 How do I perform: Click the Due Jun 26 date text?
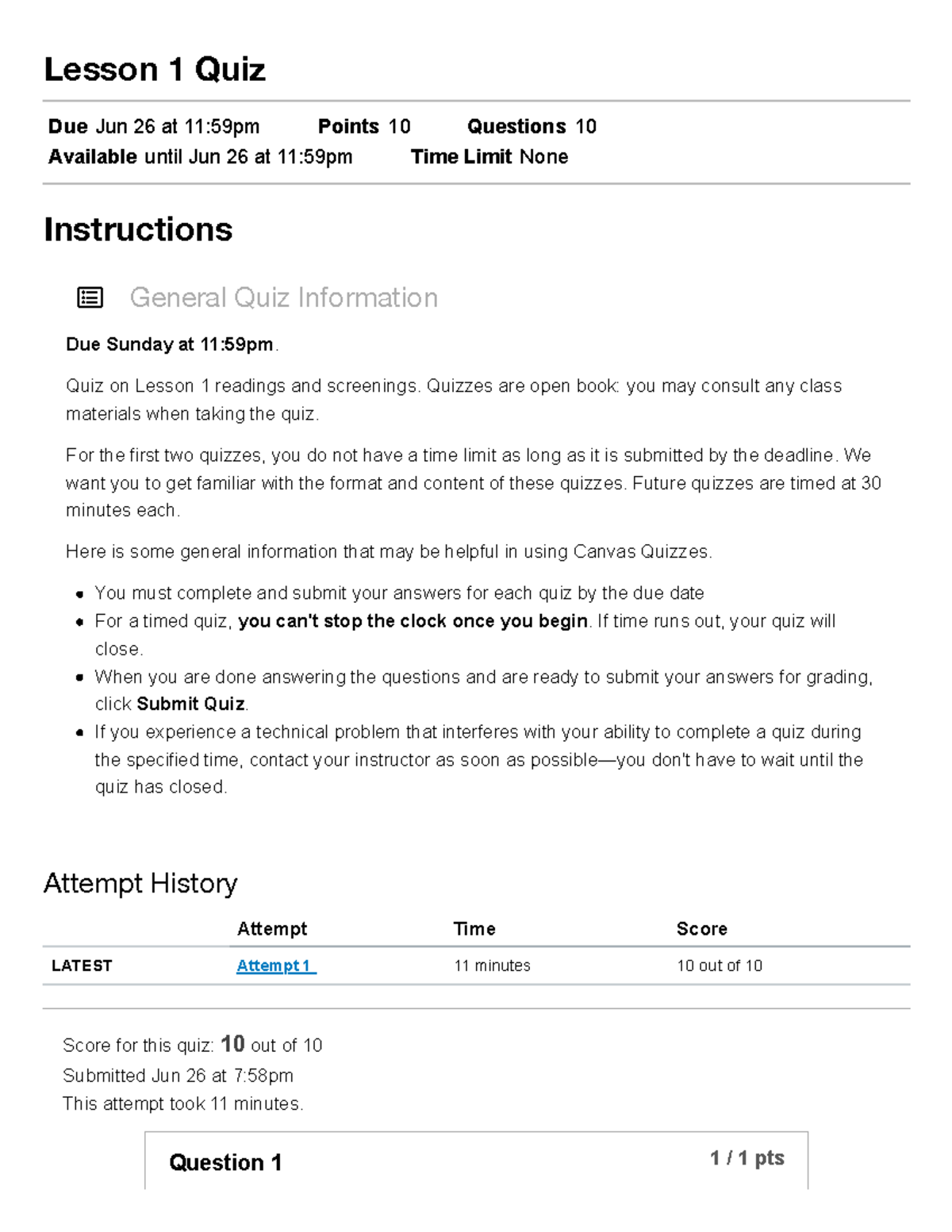154,126
